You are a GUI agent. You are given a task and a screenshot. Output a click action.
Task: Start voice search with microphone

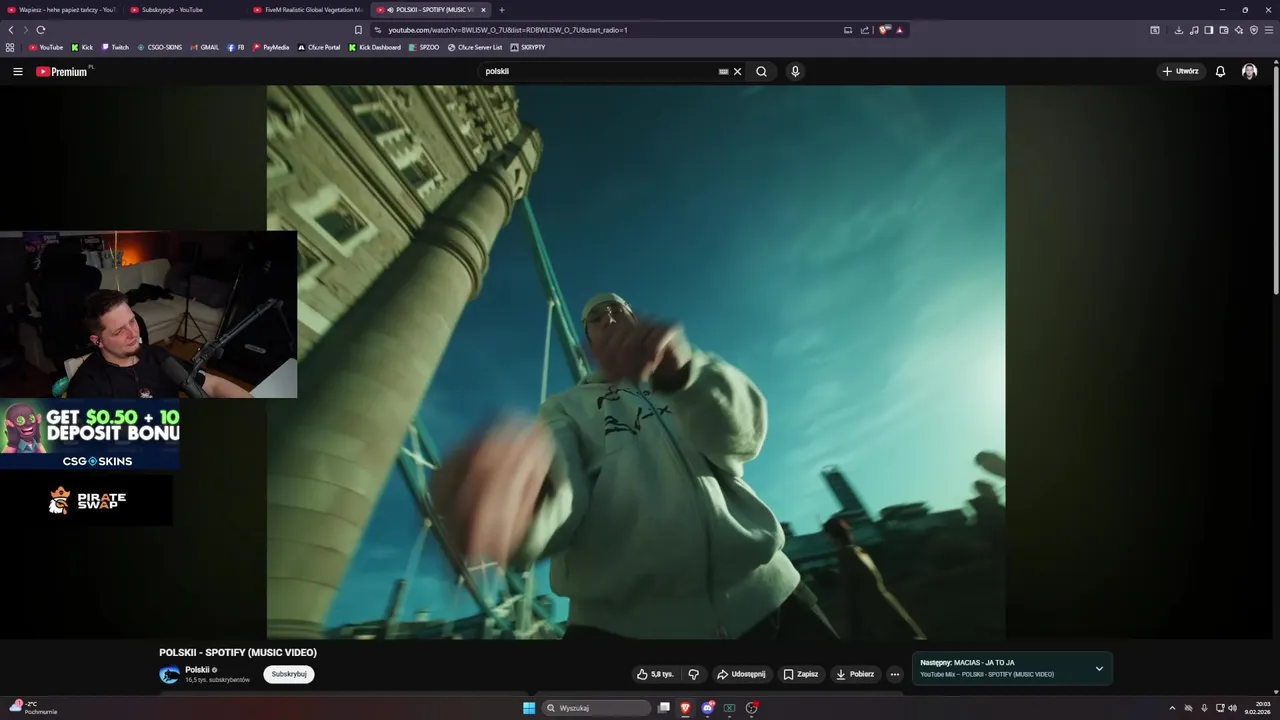[795, 72]
